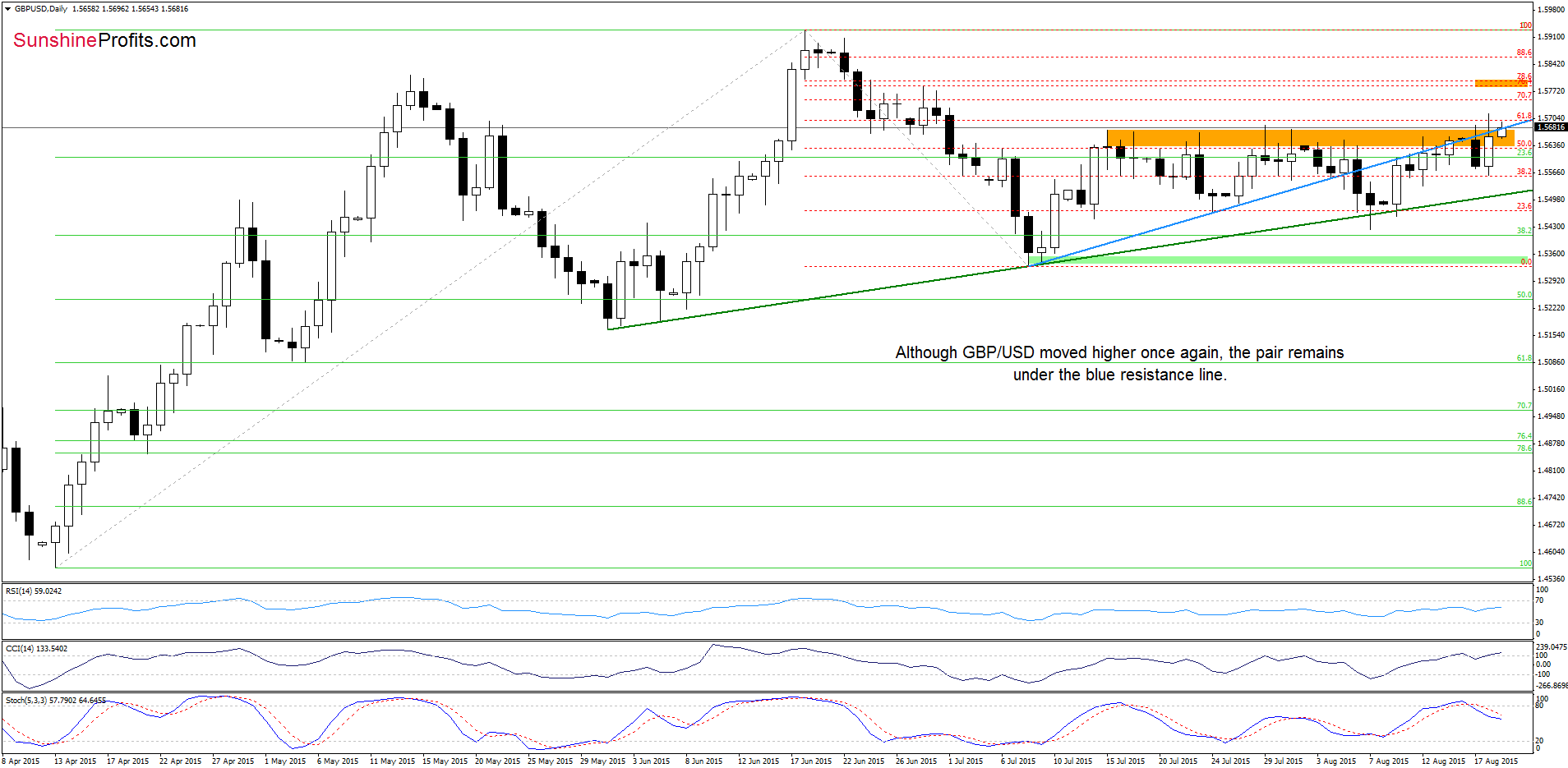Click the 15 Jul 2015 date label
Viewport: 1568px width, 768px height.
pyautogui.click(x=1125, y=761)
